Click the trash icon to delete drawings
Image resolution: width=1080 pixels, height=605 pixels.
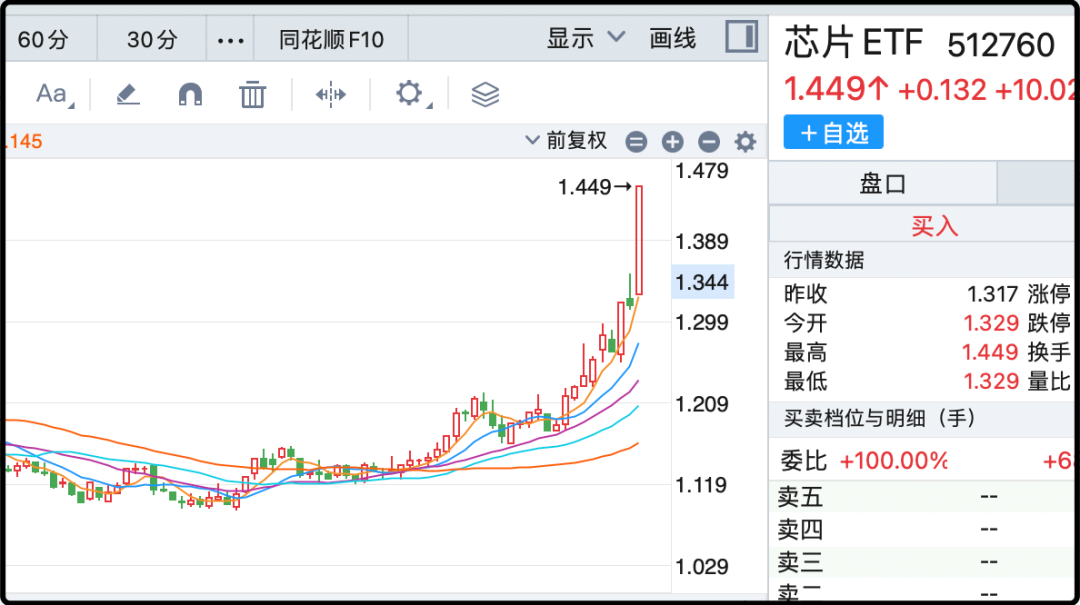coord(252,95)
